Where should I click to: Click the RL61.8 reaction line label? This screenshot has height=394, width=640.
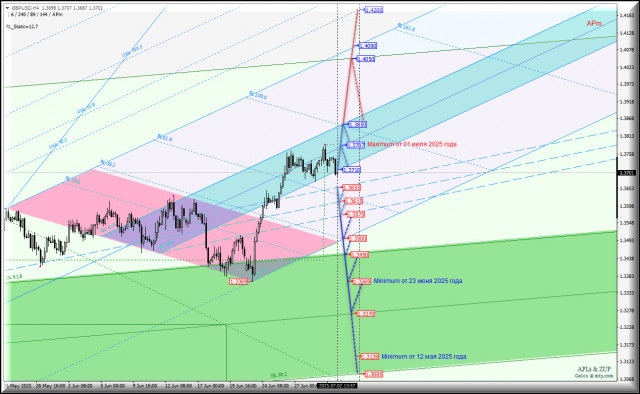[x=165, y=138]
